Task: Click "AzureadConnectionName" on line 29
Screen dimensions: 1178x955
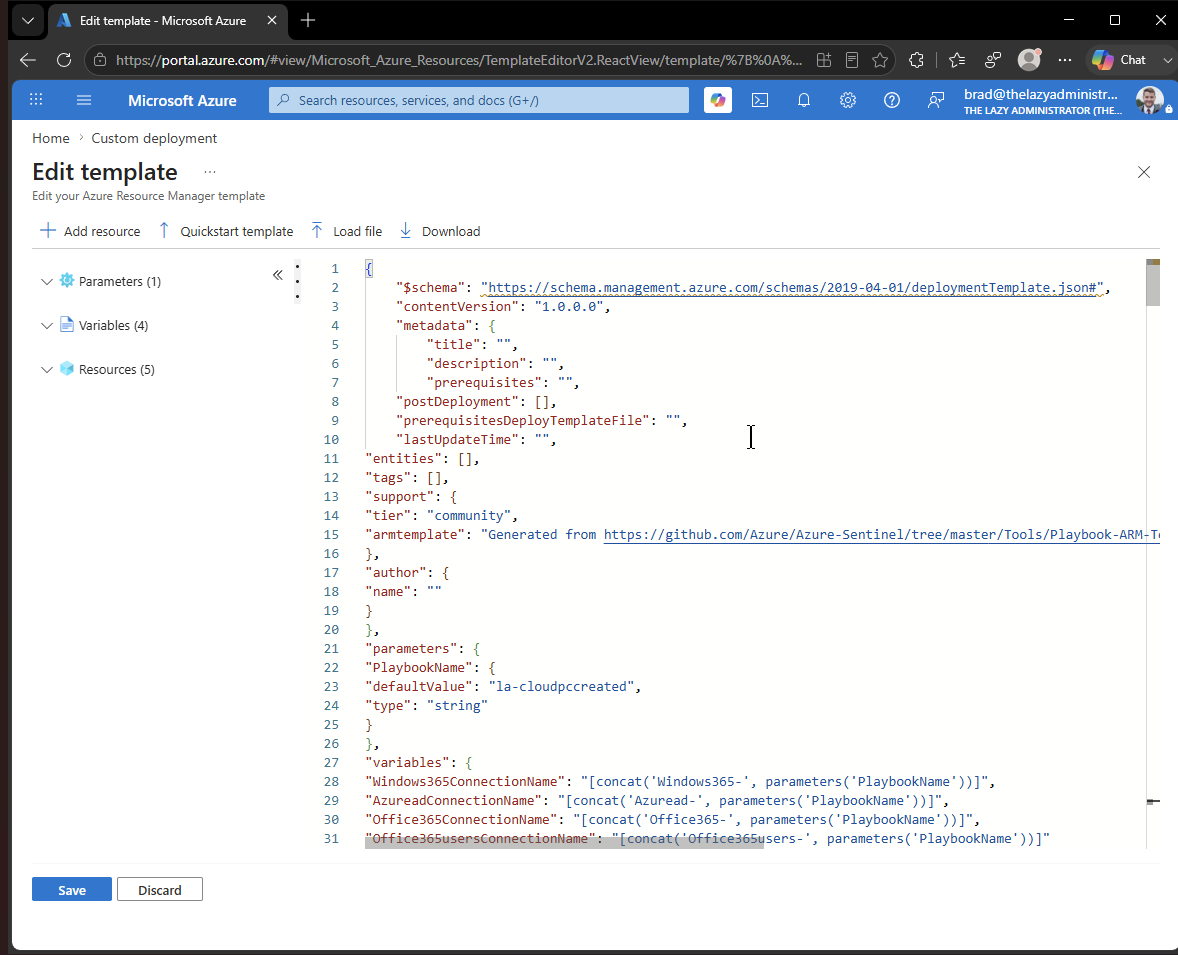Action: pos(453,800)
